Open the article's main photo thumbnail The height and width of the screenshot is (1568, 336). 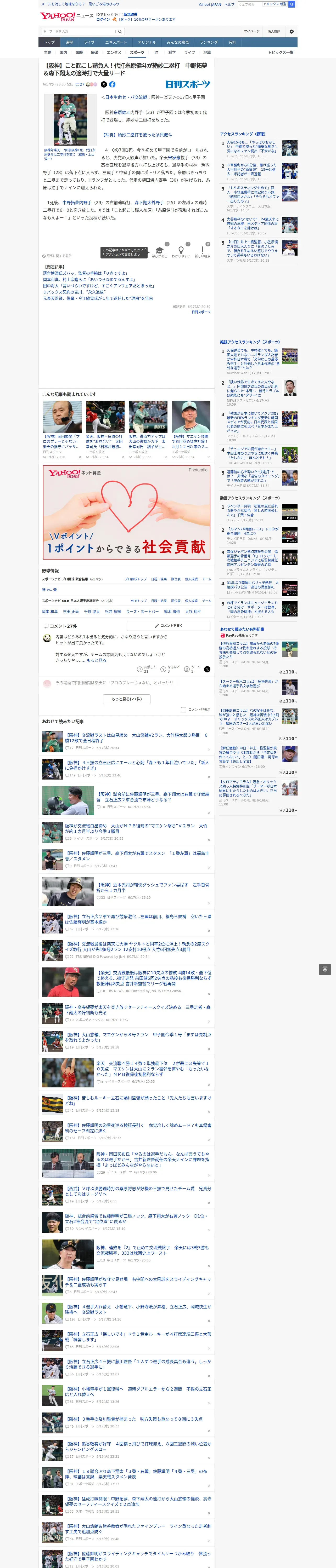point(70,120)
